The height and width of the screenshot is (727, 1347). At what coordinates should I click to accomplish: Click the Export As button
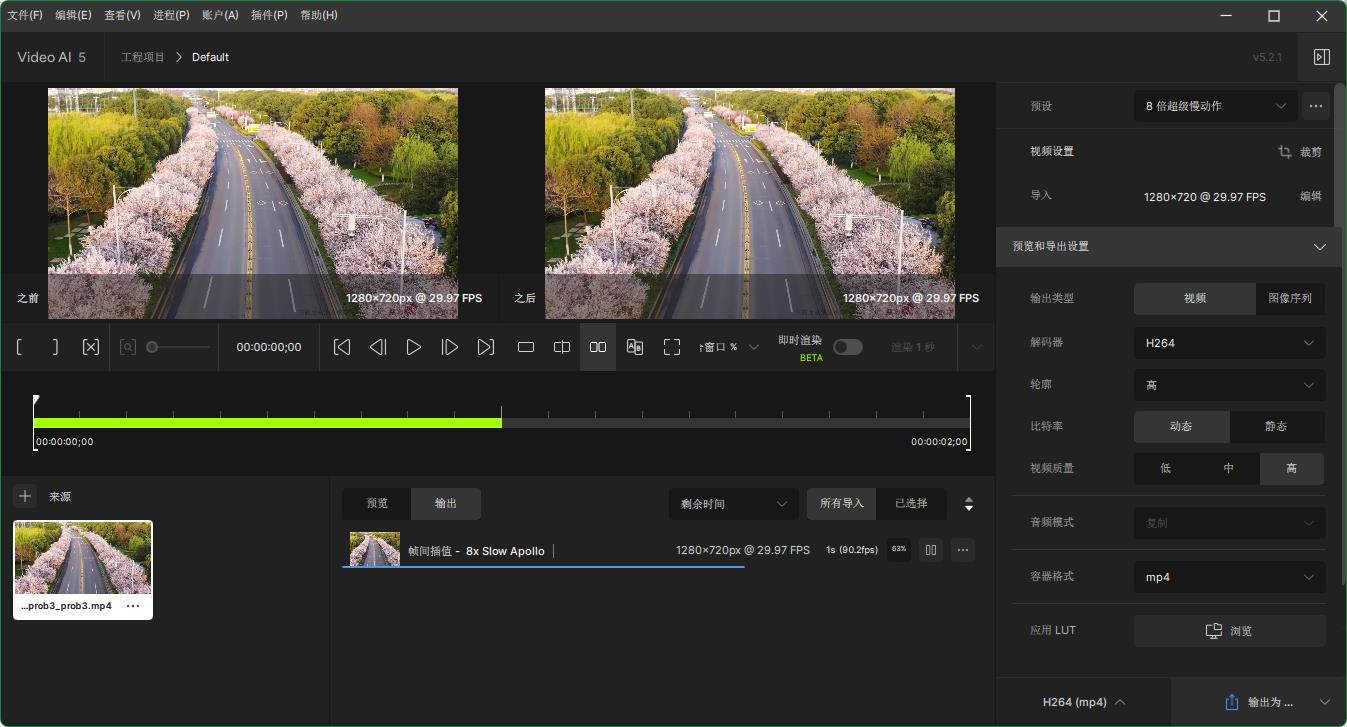coord(1260,702)
